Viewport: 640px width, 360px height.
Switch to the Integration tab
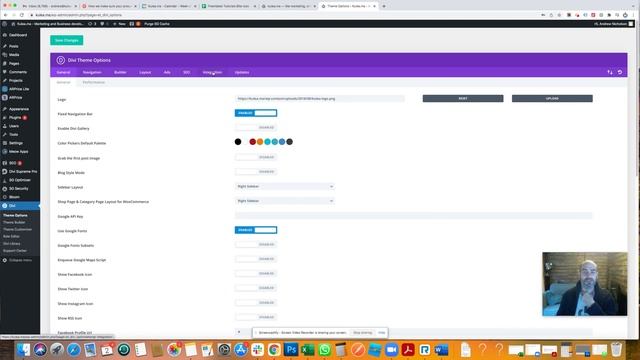212,72
